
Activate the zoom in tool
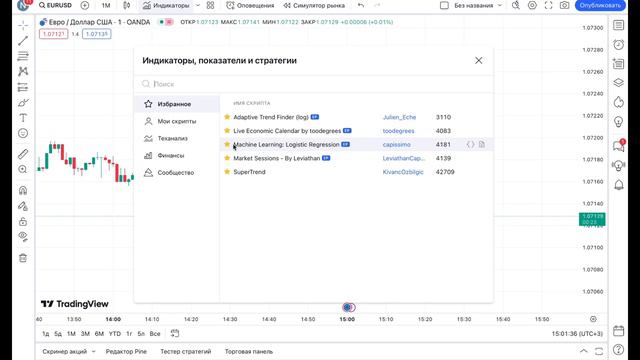(x=23, y=169)
